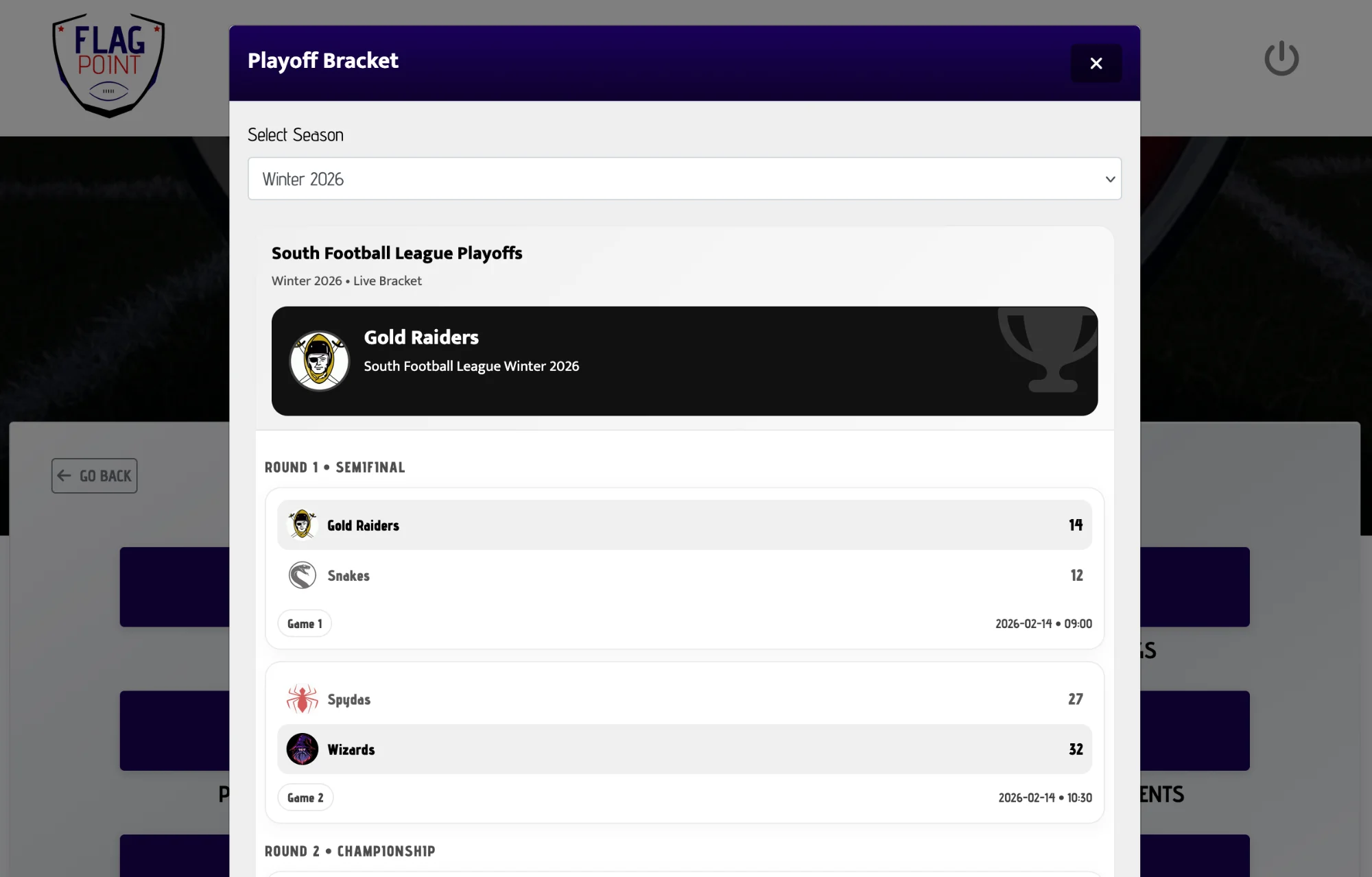Select the Round 1 Semifinal header
This screenshot has height=877, width=1372.
(335, 467)
